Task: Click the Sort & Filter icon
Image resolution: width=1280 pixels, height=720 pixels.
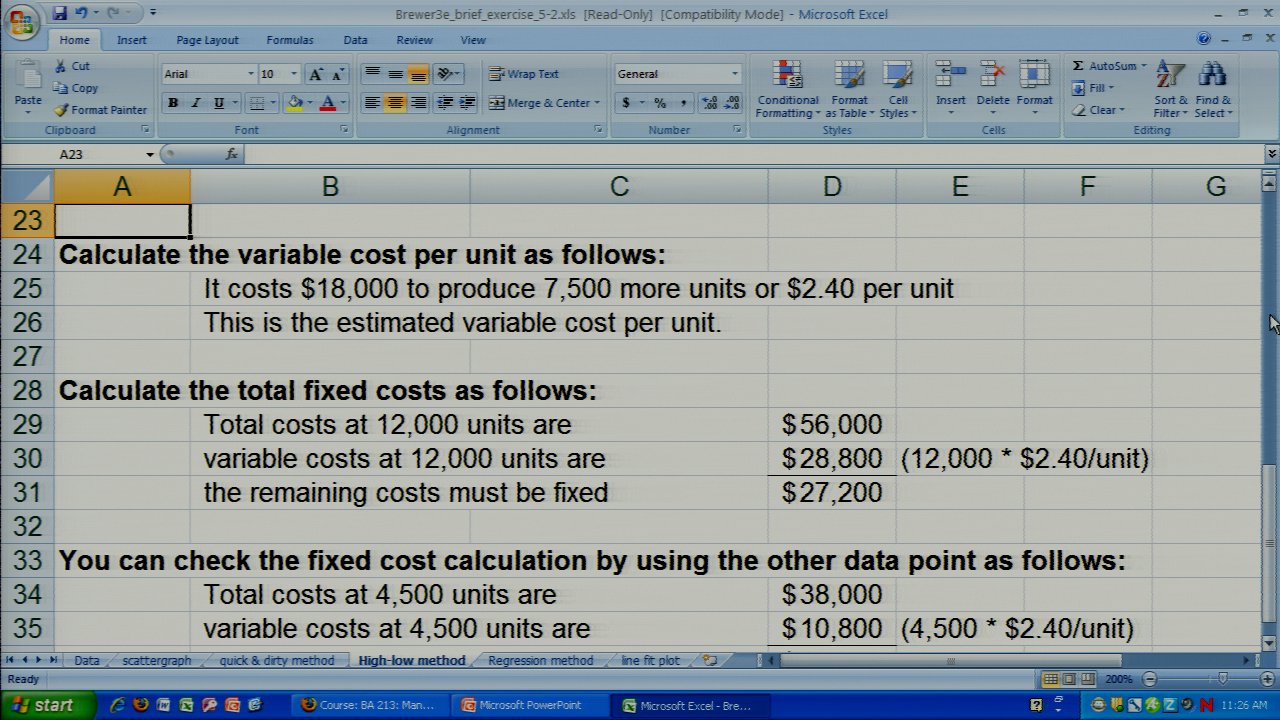Action: [1169, 78]
